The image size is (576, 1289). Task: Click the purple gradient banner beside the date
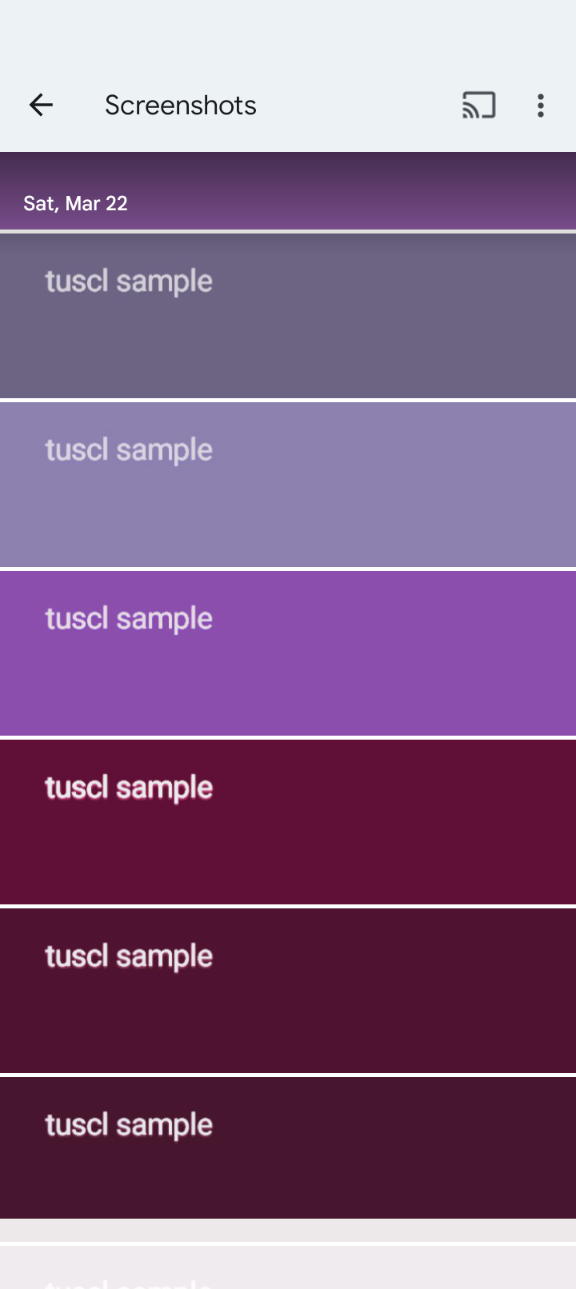coord(288,191)
